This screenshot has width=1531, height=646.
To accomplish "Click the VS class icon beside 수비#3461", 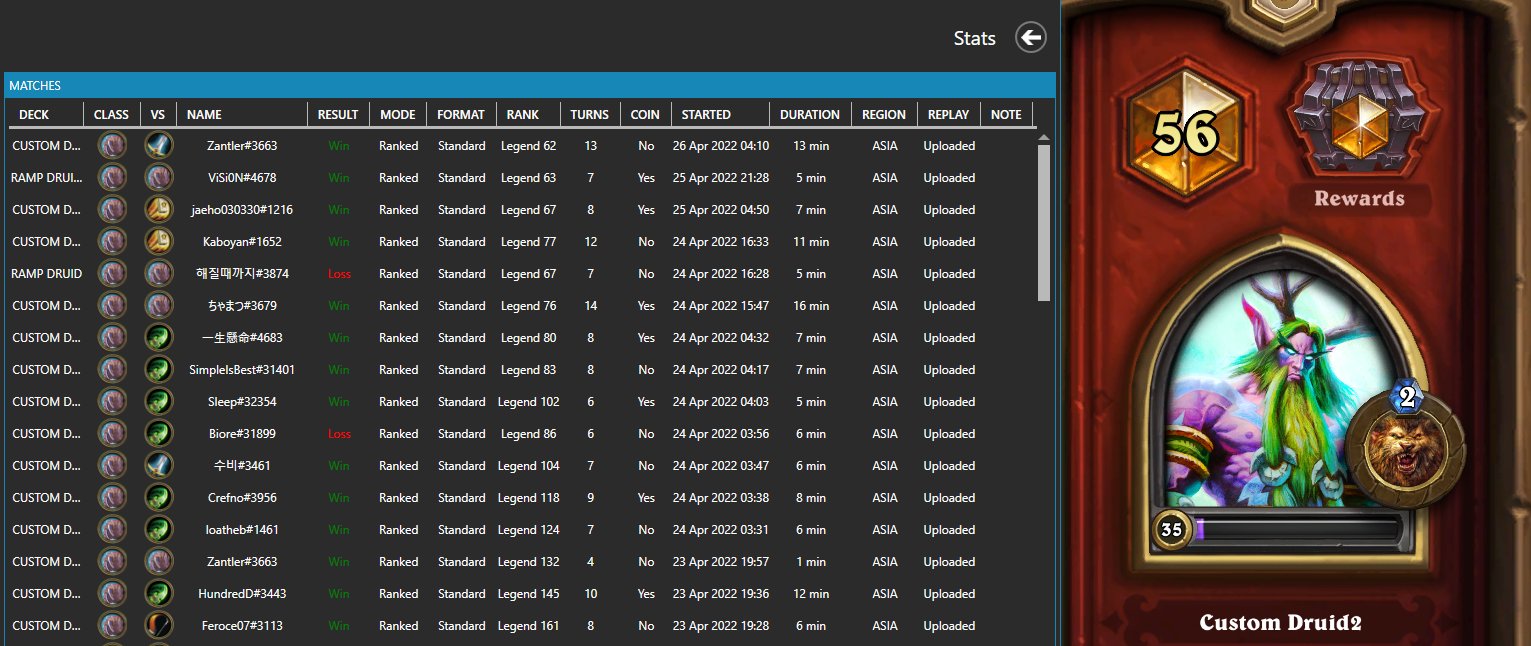I will pyautogui.click(x=158, y=466).
